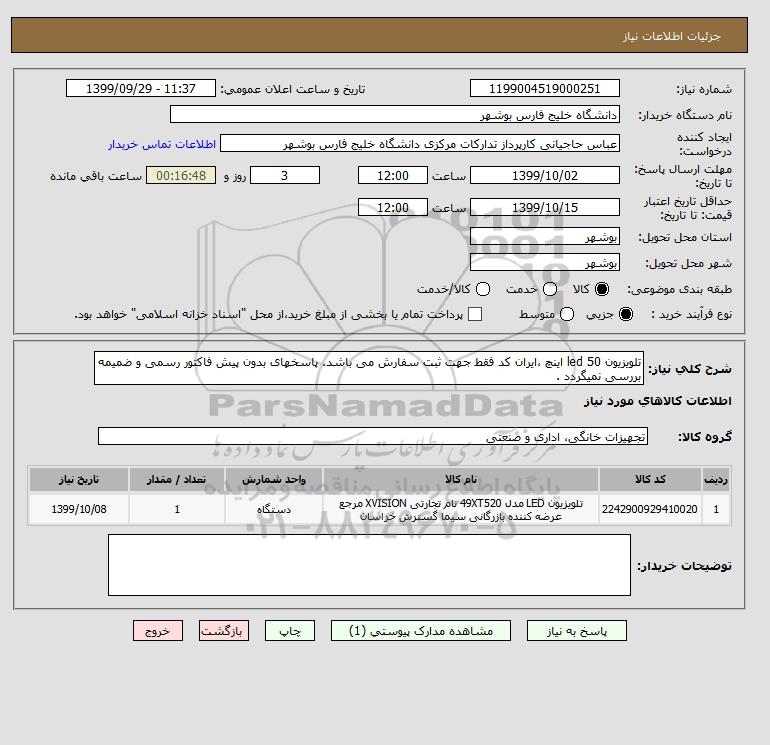Click product name cell XVISION 49XT520
Image resolution: width=770 pixels, height=745 pixels.
click(x=461, y=509)
